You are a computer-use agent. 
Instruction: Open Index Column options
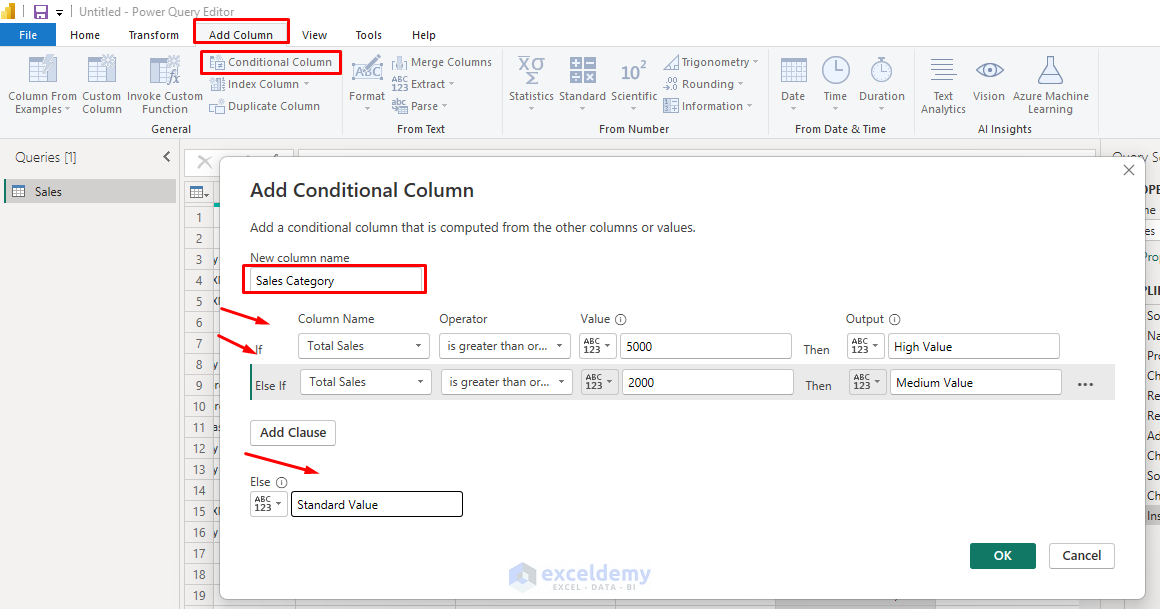click(260, 84)
